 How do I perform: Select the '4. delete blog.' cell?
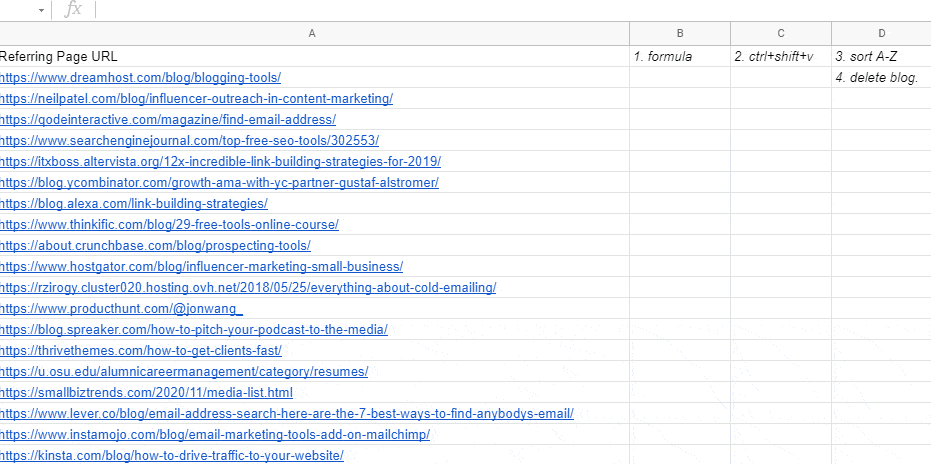882,78
